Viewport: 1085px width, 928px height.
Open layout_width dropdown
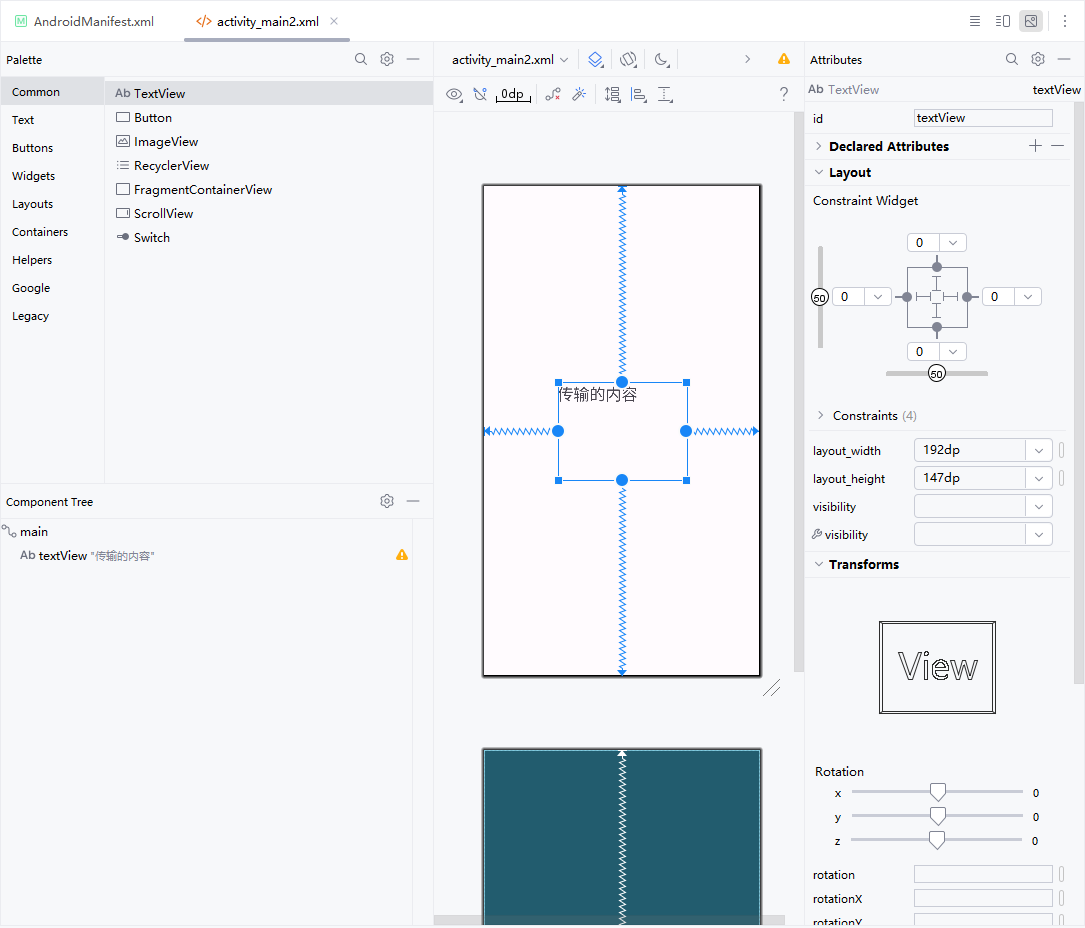pos(1039,451)
